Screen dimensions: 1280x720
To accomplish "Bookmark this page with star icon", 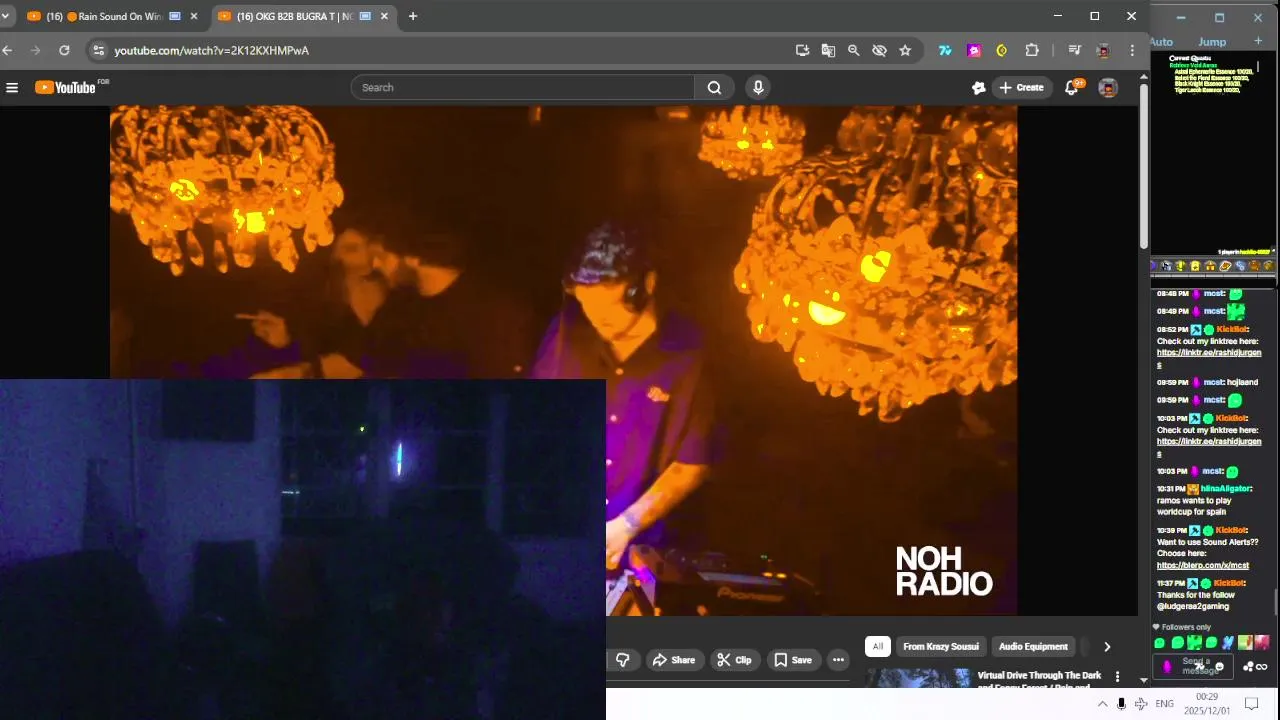I will pyautogui.click(x=905, y=50).
